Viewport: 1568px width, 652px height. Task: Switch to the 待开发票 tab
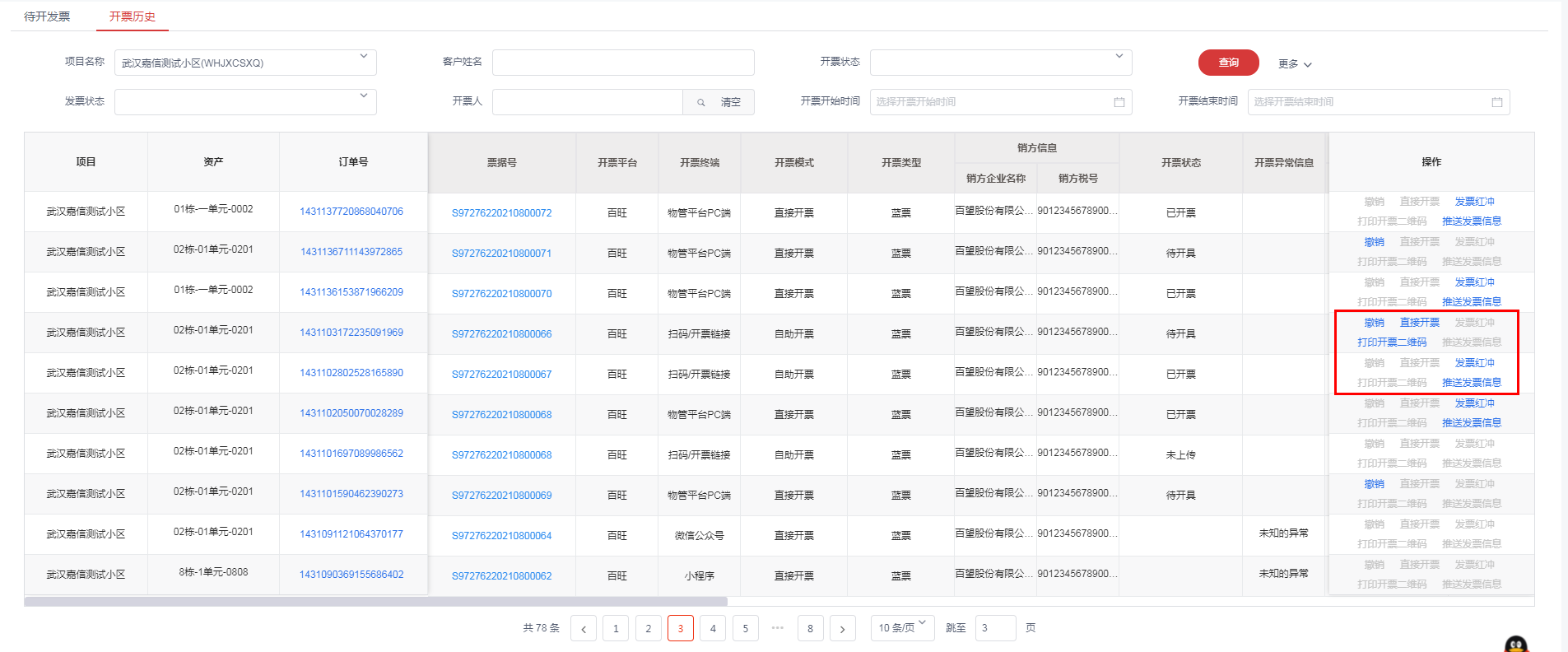point(47,16)
